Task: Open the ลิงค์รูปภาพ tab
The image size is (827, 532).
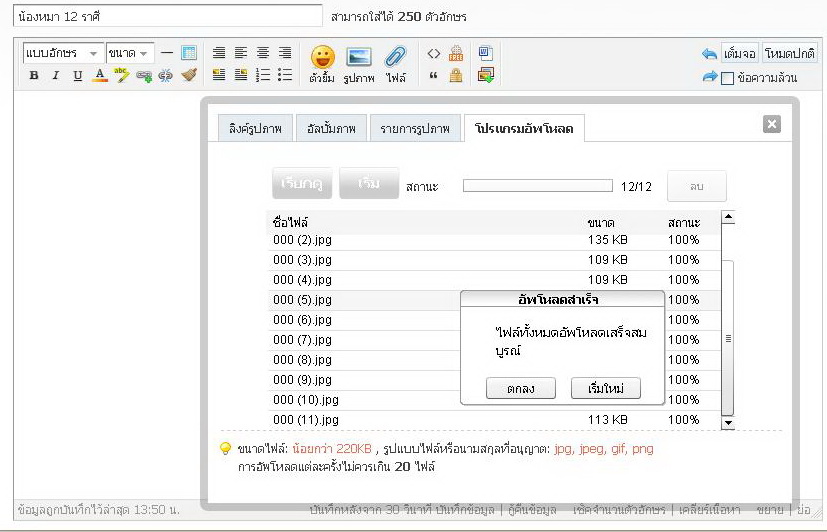Action: (255, 128)
